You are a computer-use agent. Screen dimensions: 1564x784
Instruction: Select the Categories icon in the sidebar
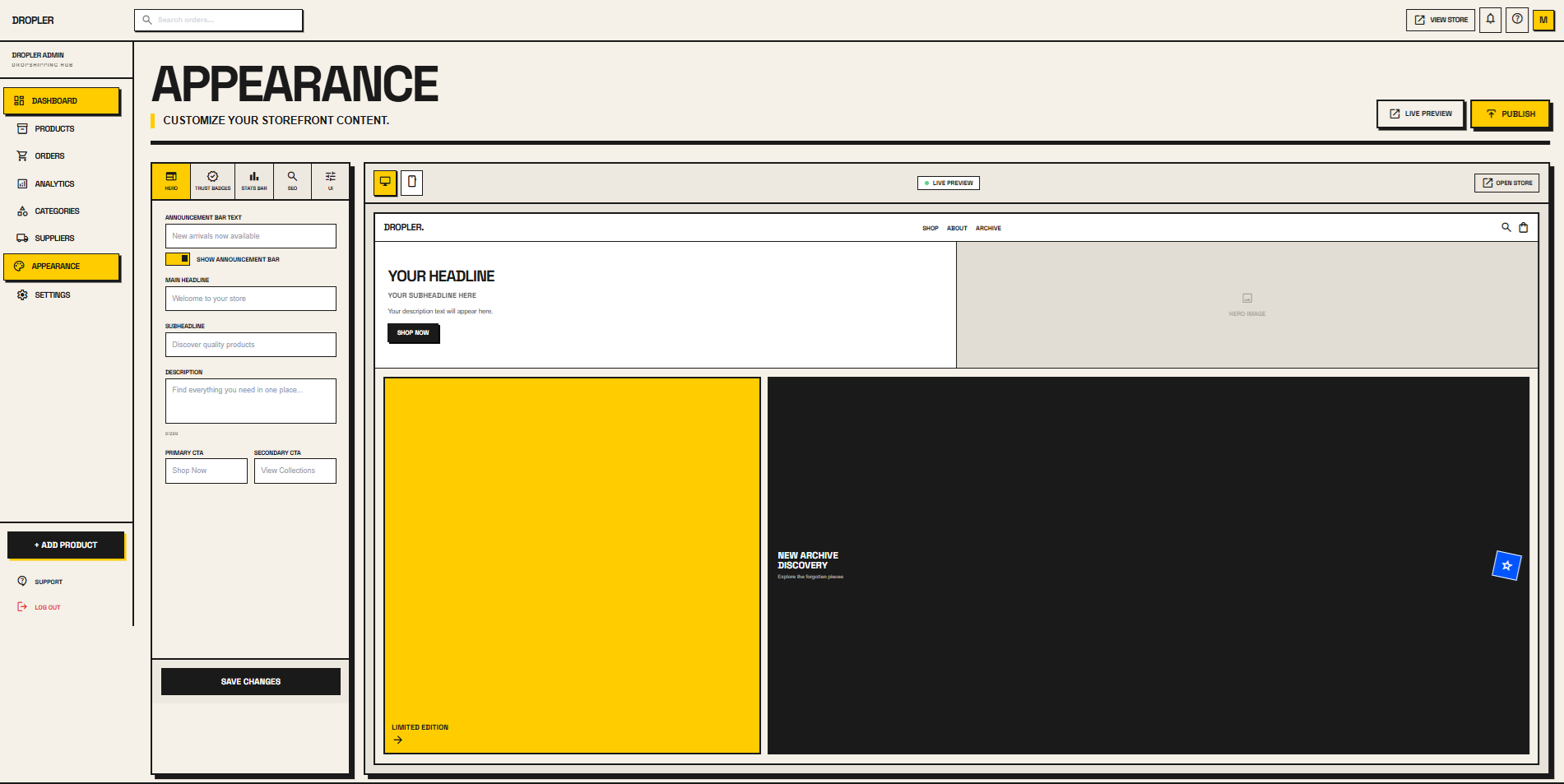(x=22, y=211)
